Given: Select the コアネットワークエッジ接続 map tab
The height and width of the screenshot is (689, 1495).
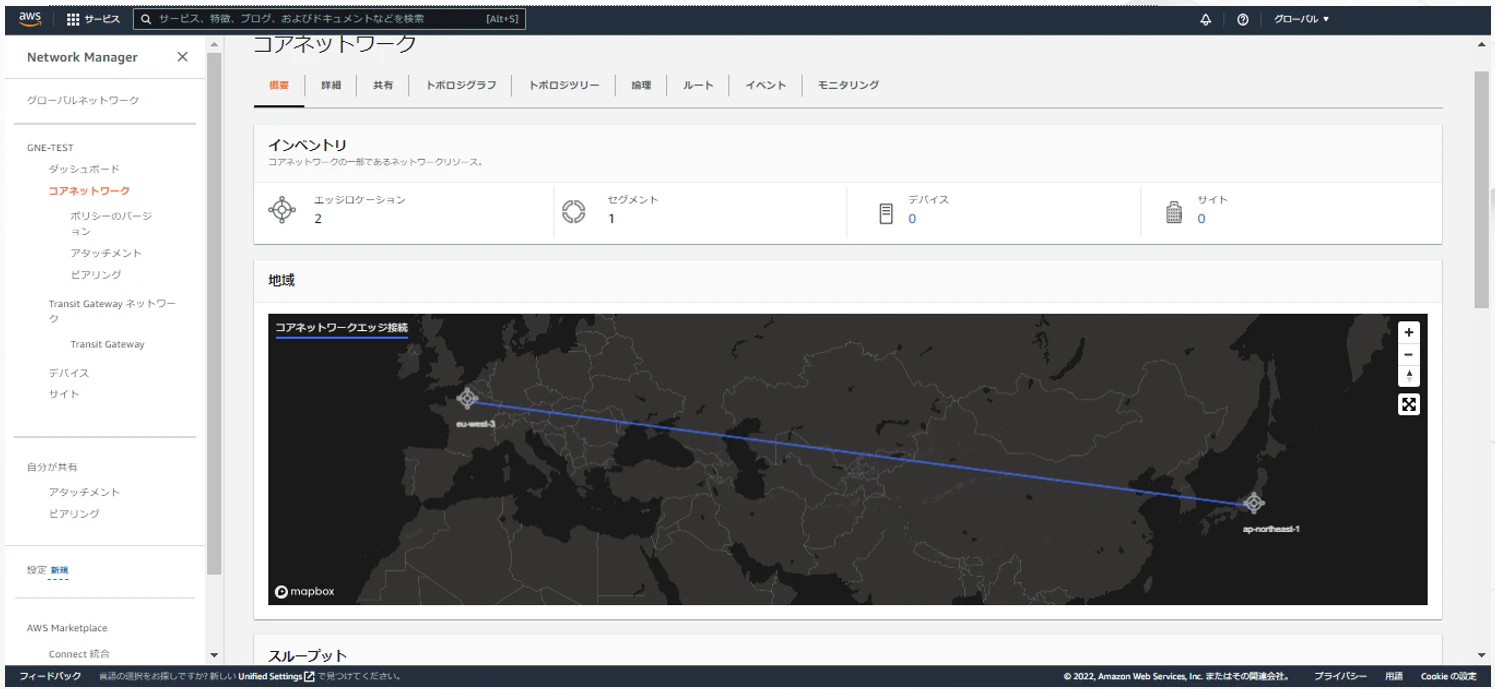Looking at the screenshot, I should pyautogui.click(x=341, y=327).
